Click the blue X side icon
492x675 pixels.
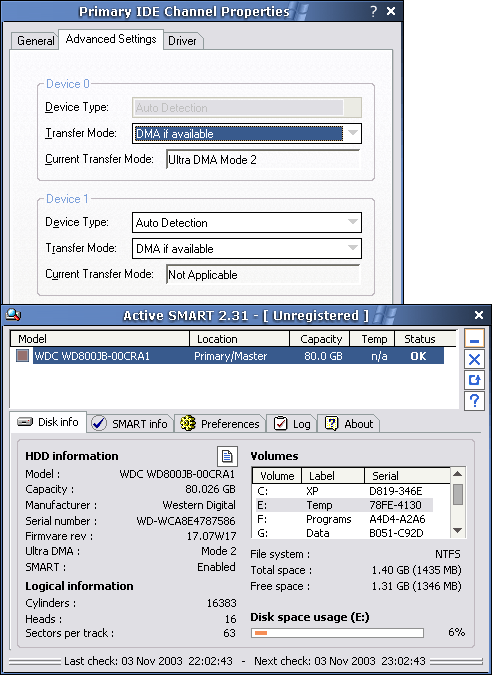(474, 359)
